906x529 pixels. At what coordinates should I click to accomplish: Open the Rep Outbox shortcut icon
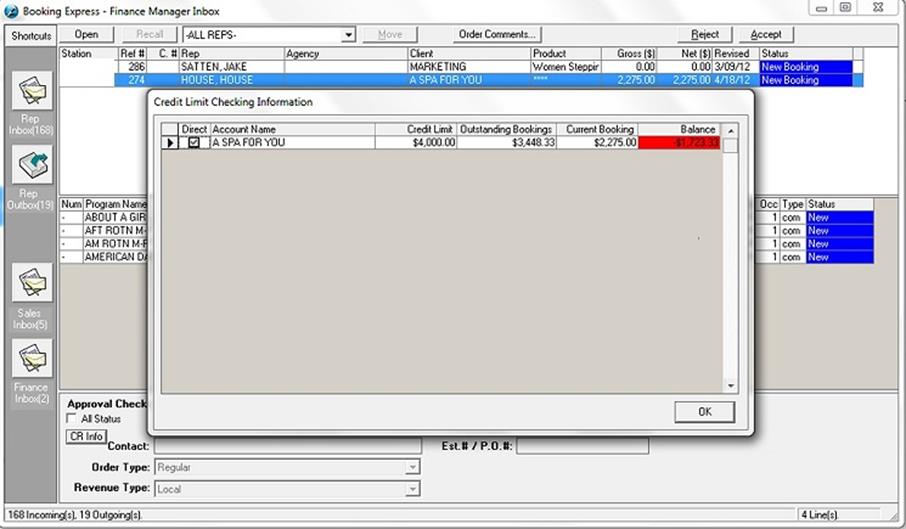pyautogui.click(x=30, y=165)
